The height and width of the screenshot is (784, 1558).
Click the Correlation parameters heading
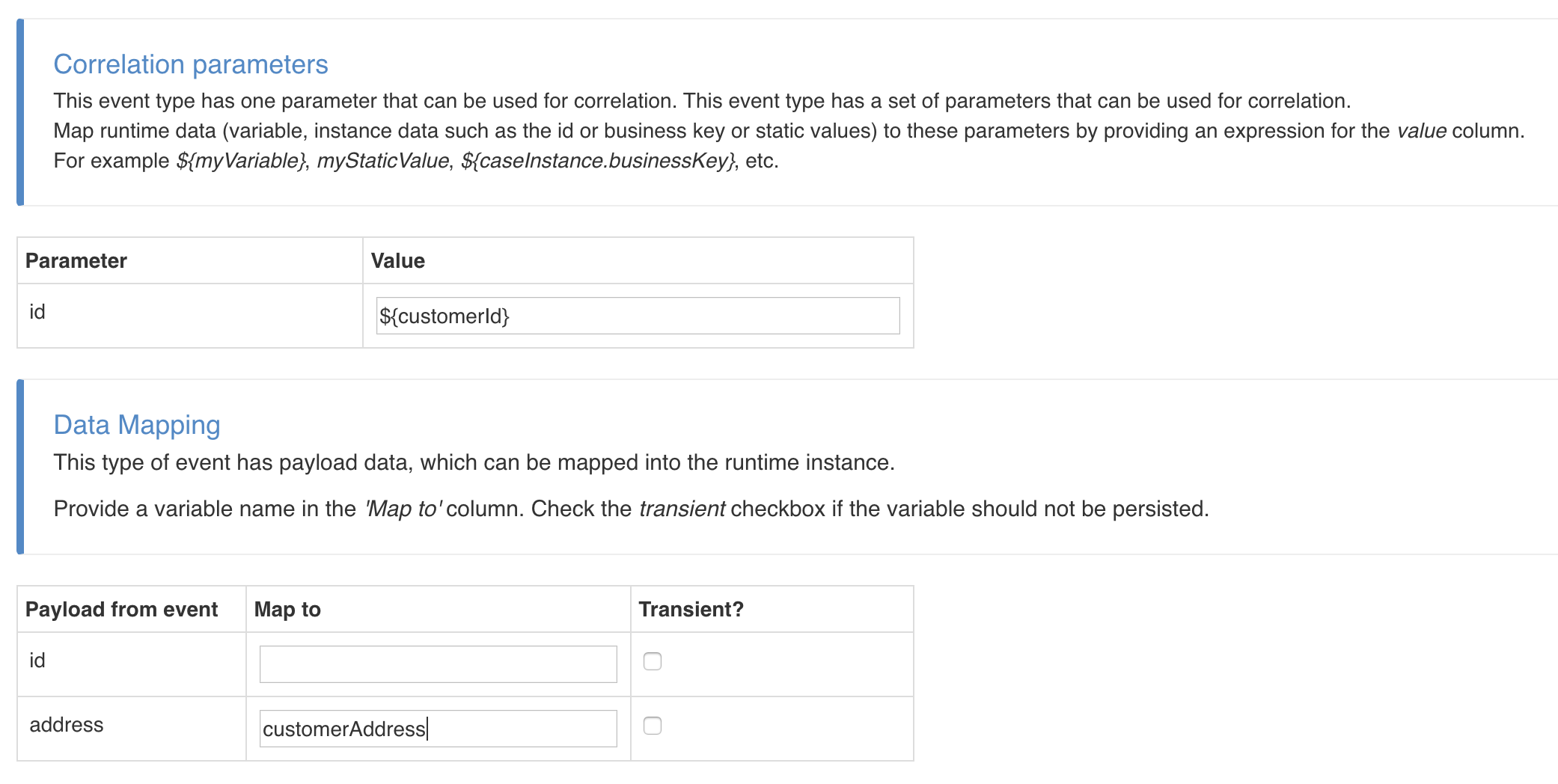190,64
